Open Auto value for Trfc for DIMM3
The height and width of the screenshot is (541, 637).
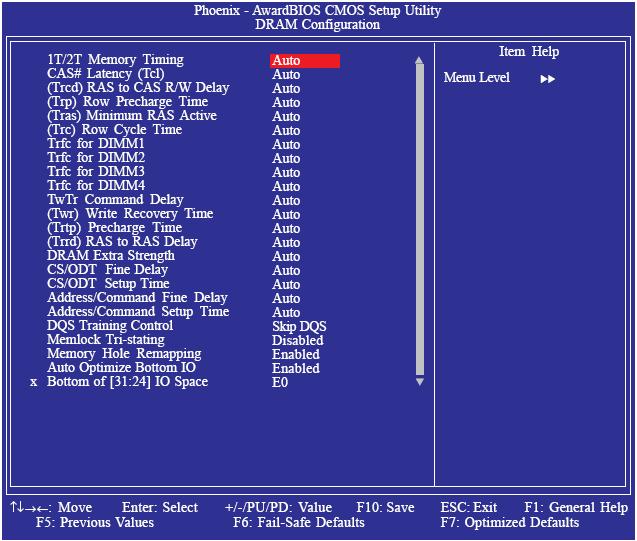(x=286, y=173)
